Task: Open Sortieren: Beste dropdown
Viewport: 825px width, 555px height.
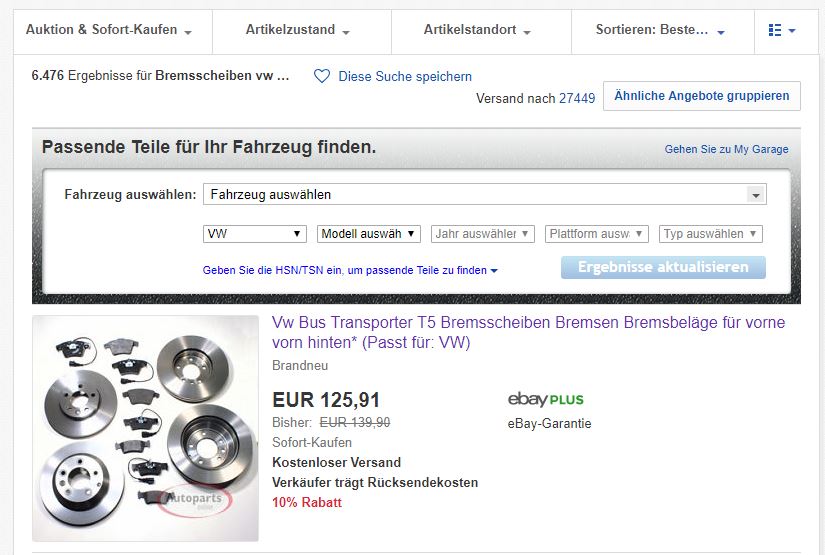Action: click(x=660, y=30)
